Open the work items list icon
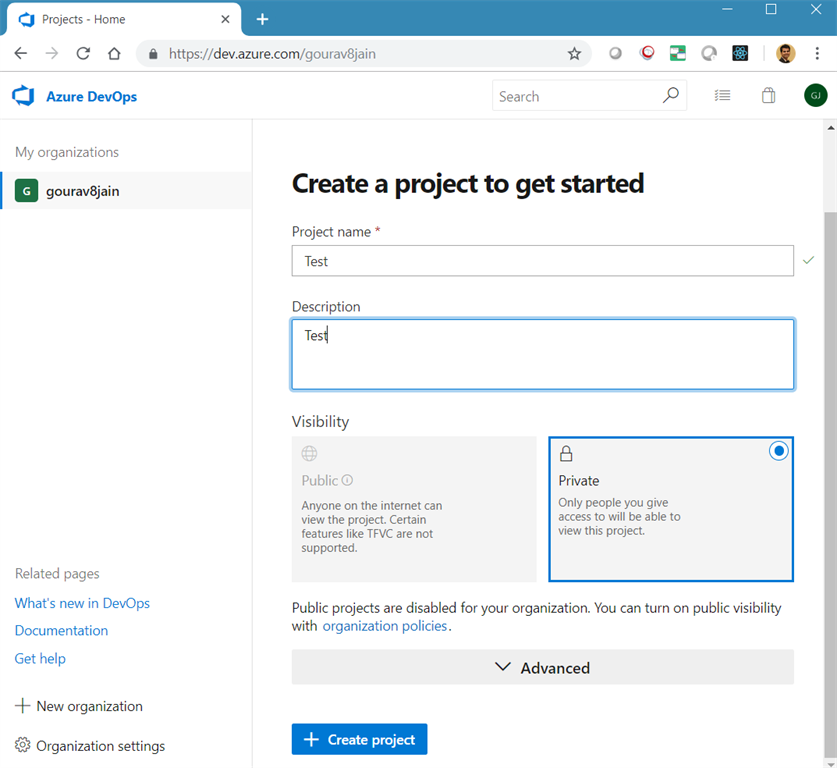837x768 pixels. (x=722, y=96)
